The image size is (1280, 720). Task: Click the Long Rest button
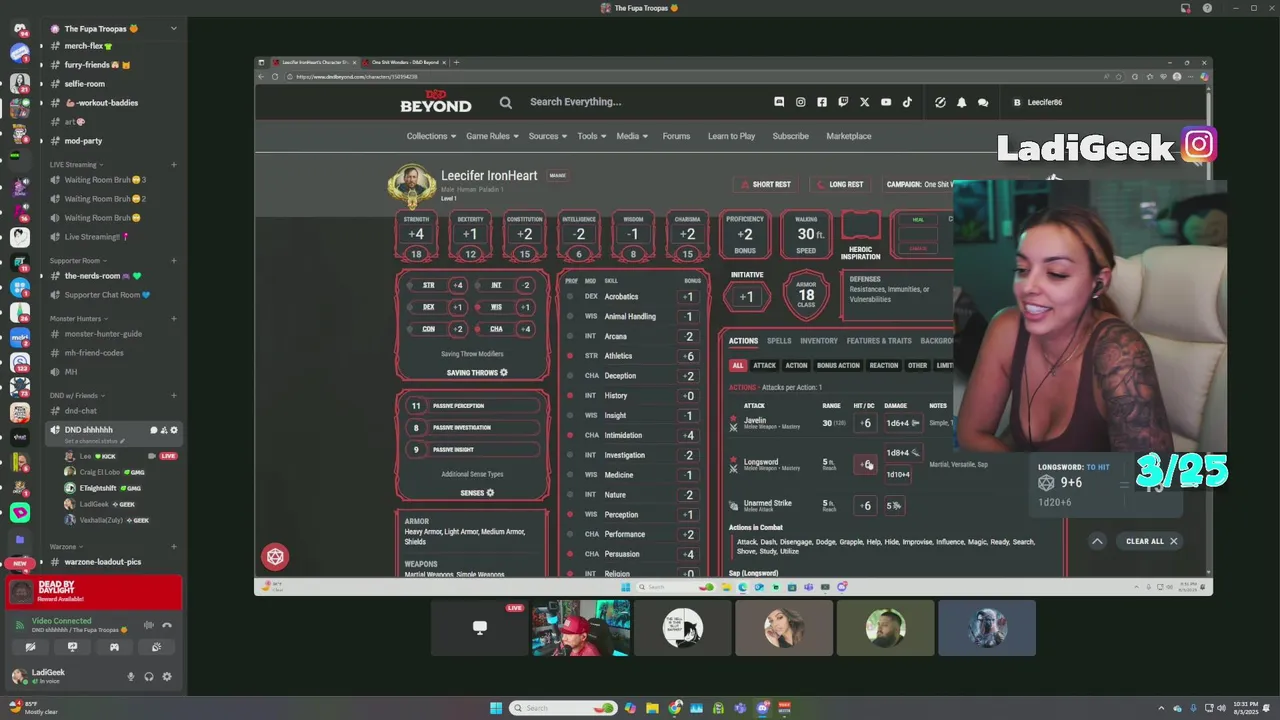(x=840, y=185)
